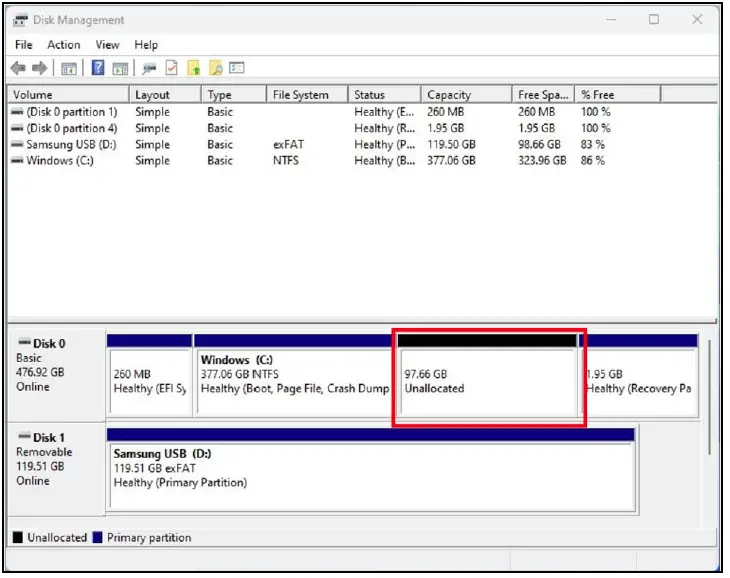Open the View menu

click(108, 45)
